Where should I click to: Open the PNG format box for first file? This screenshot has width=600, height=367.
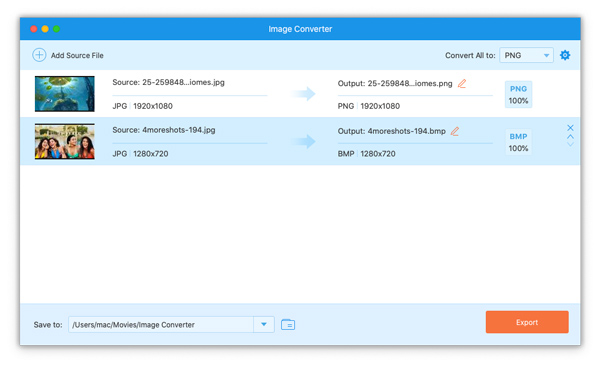tap(518, 95)
